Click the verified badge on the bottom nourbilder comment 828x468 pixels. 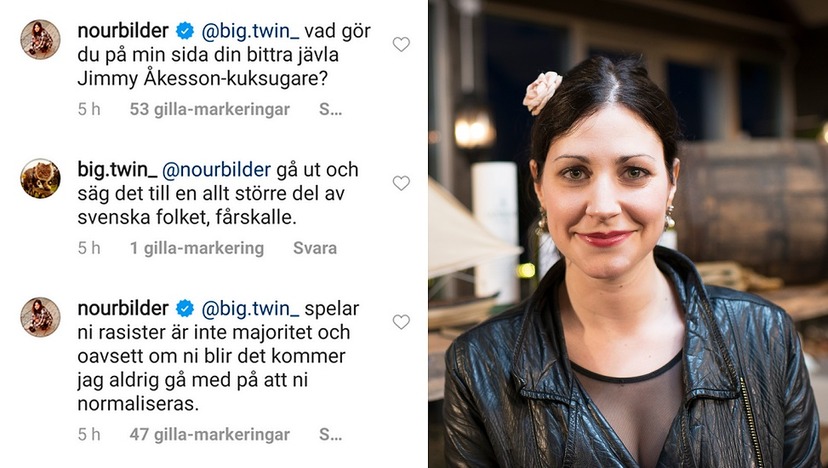pos(184,308)
